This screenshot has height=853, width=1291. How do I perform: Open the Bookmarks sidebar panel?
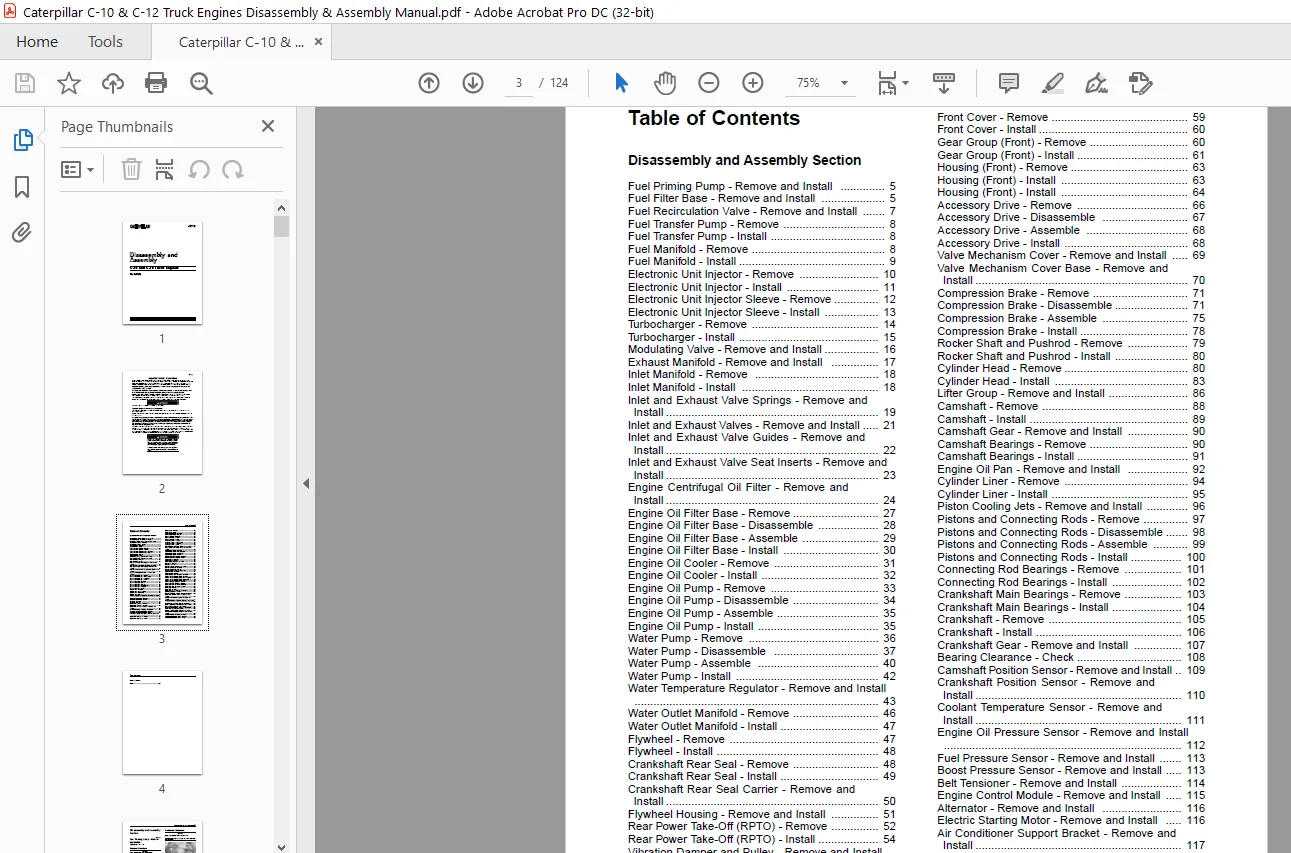click(22, 187)
